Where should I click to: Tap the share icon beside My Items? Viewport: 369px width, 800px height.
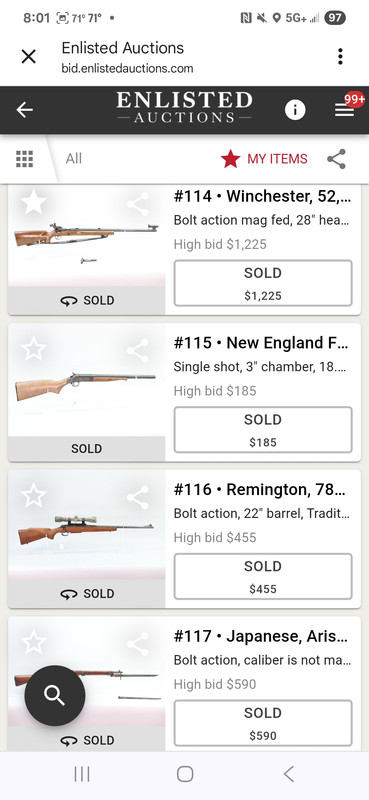336,159
